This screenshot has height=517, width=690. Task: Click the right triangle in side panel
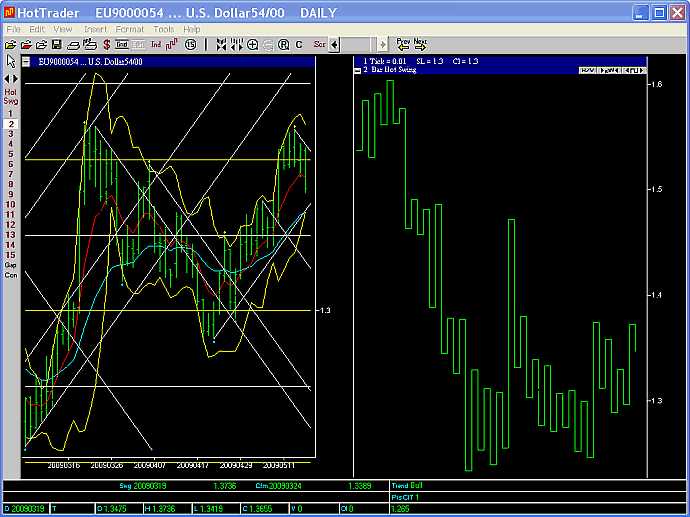[16, 79]
